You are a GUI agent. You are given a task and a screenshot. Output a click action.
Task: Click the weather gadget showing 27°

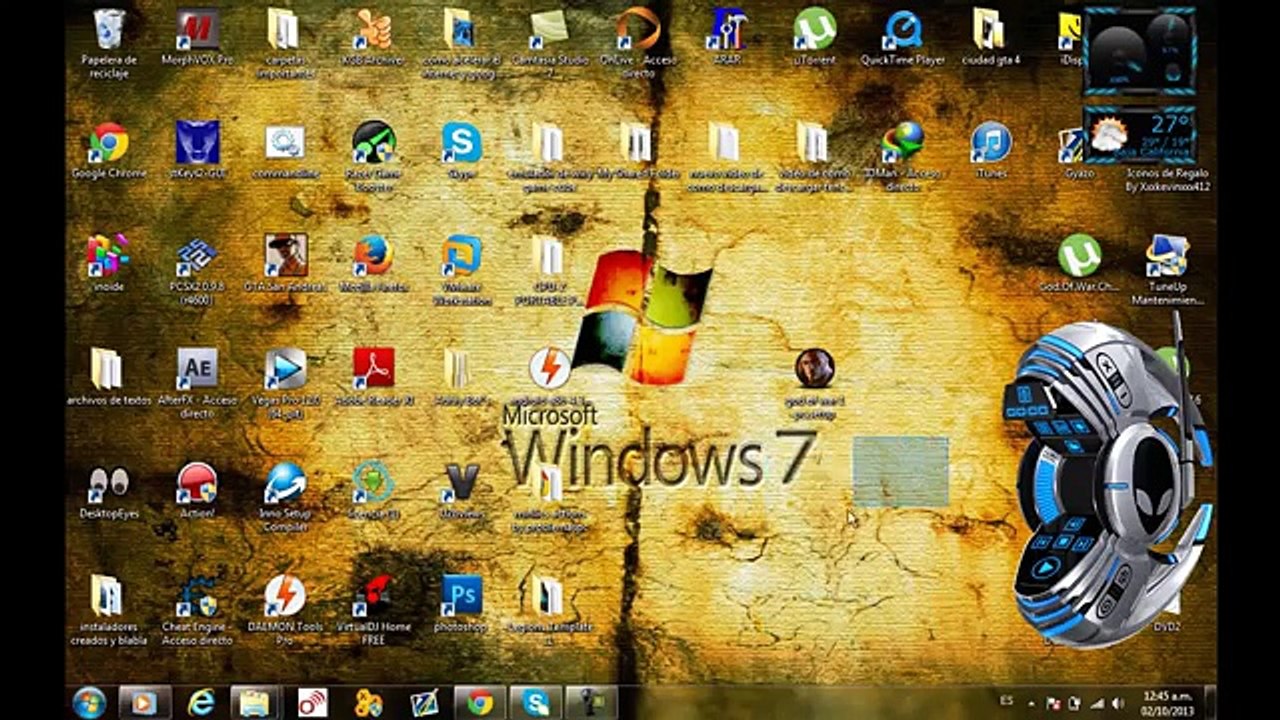tap(1140, 134)
